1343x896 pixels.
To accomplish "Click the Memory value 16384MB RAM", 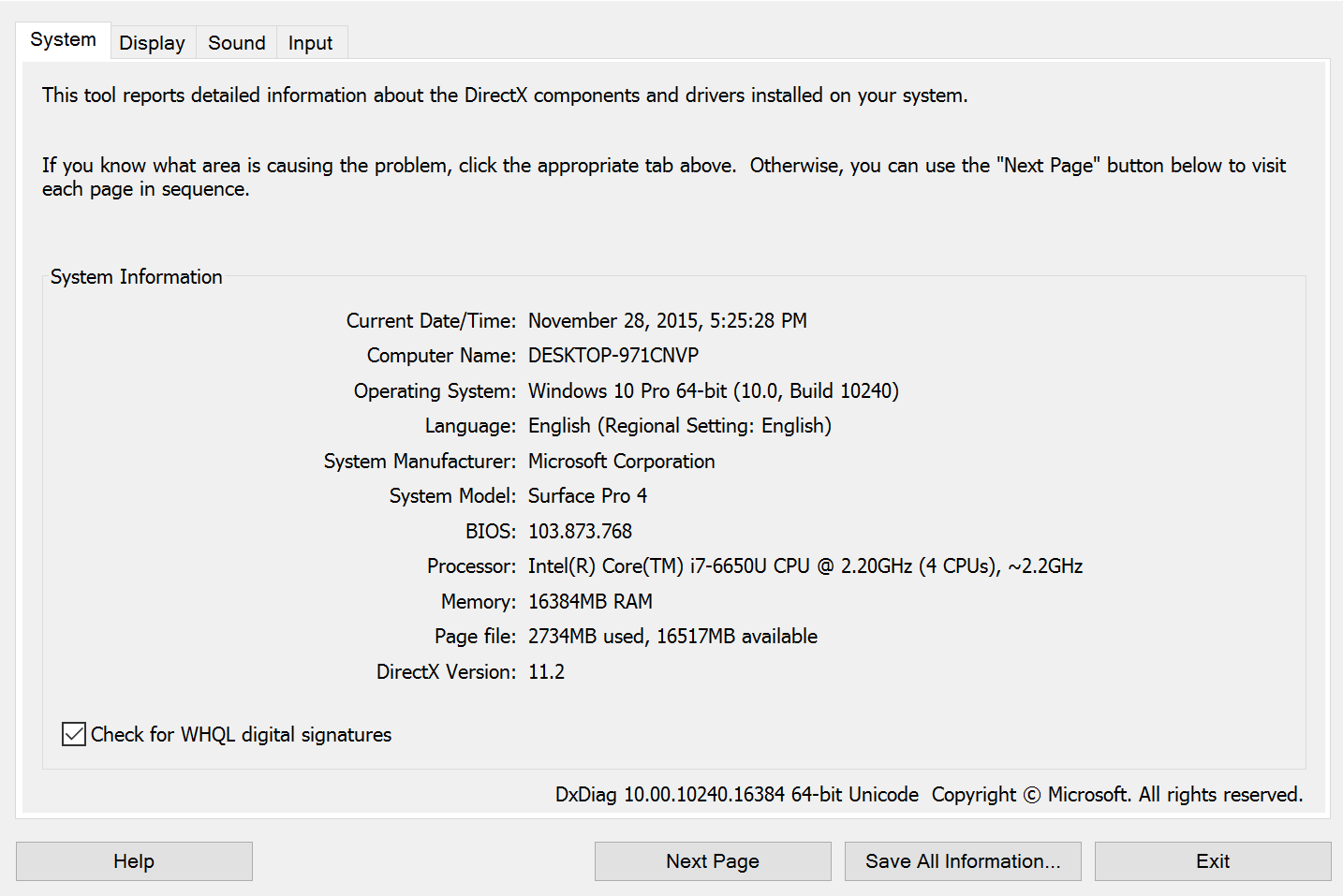I will click(590, 601).
